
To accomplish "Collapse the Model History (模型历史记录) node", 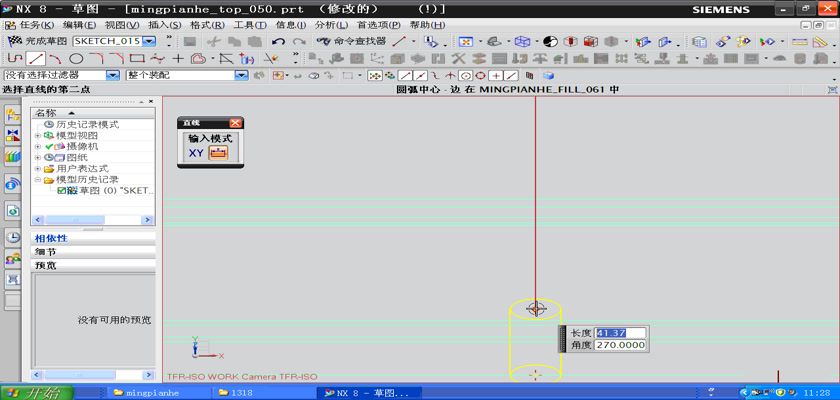I will tap(38, 179).
